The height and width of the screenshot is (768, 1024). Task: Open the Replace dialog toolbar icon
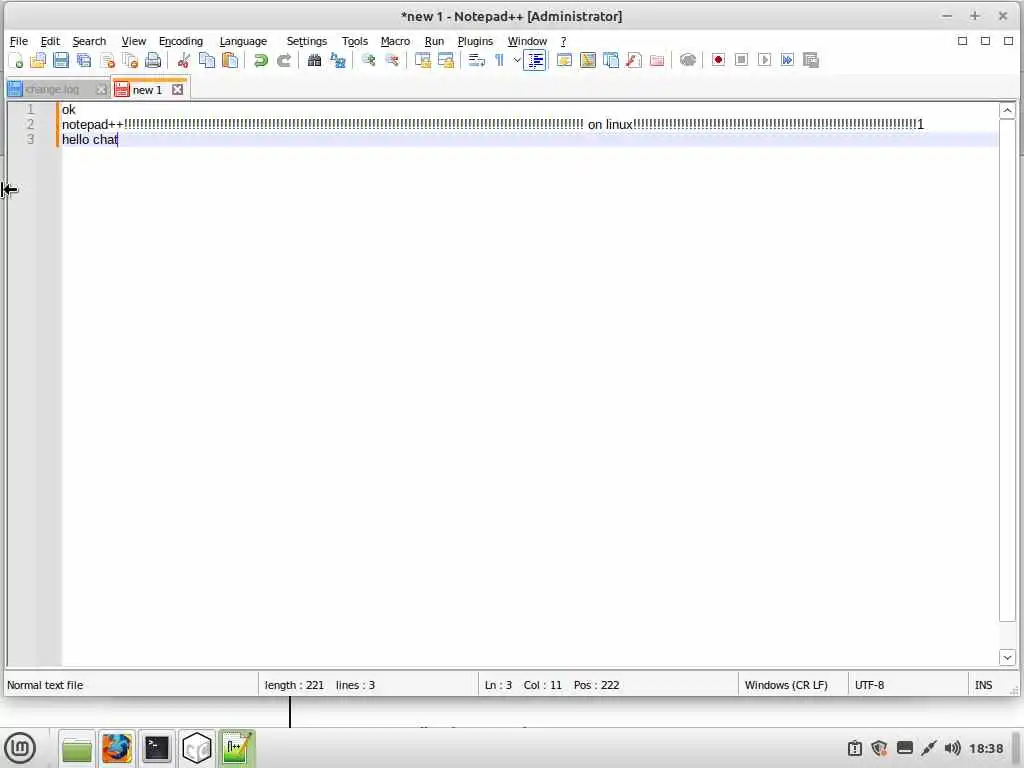[x=338, y=61]
